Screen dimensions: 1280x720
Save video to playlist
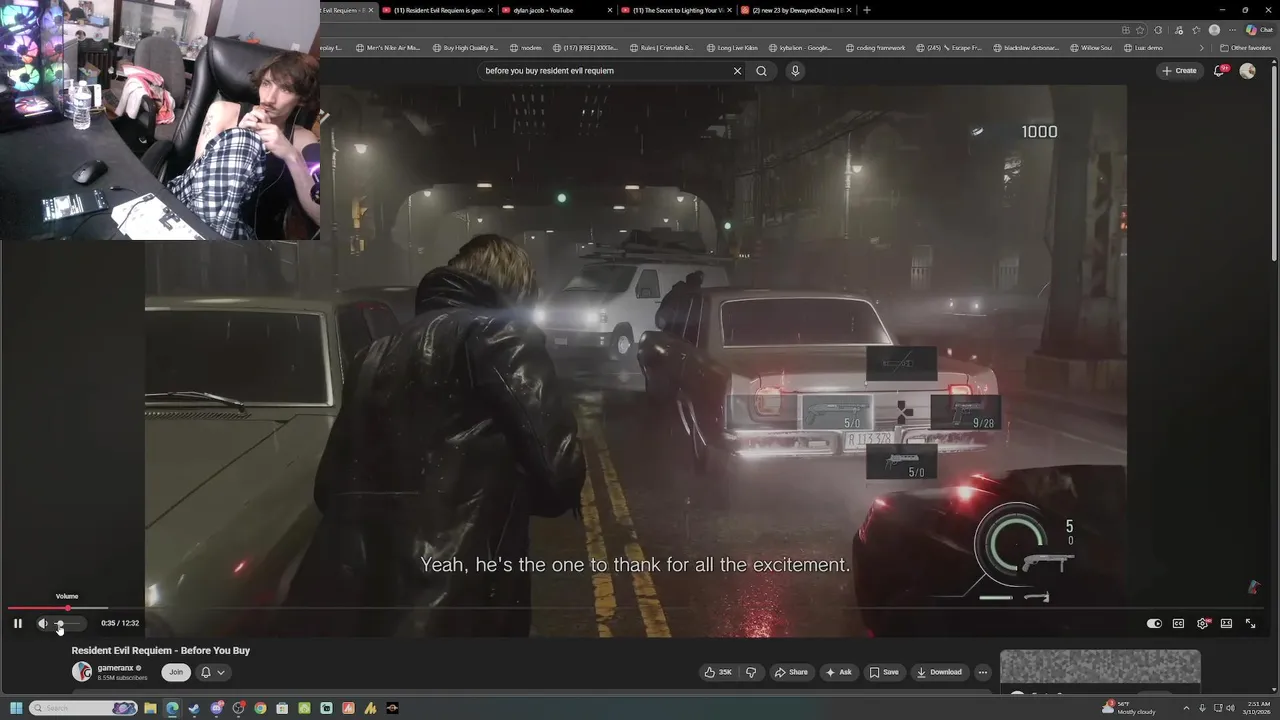point(884,672)
